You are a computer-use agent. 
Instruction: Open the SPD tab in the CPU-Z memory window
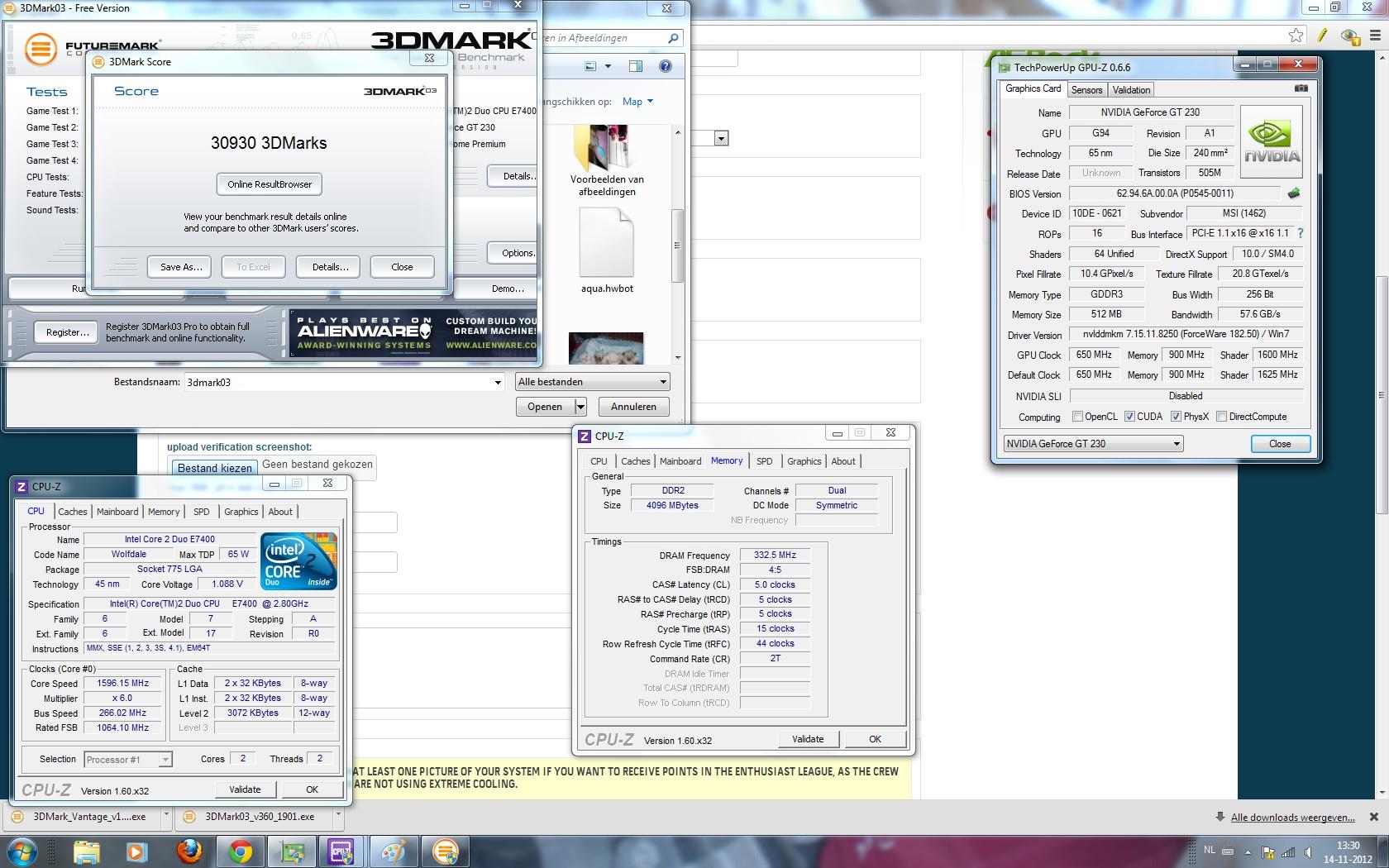point(764,461)
